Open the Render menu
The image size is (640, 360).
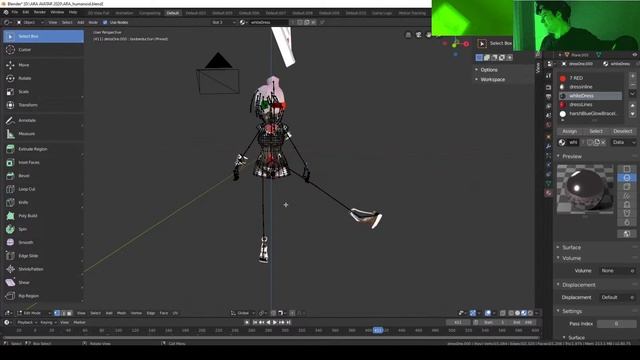(x=40, y=12)
